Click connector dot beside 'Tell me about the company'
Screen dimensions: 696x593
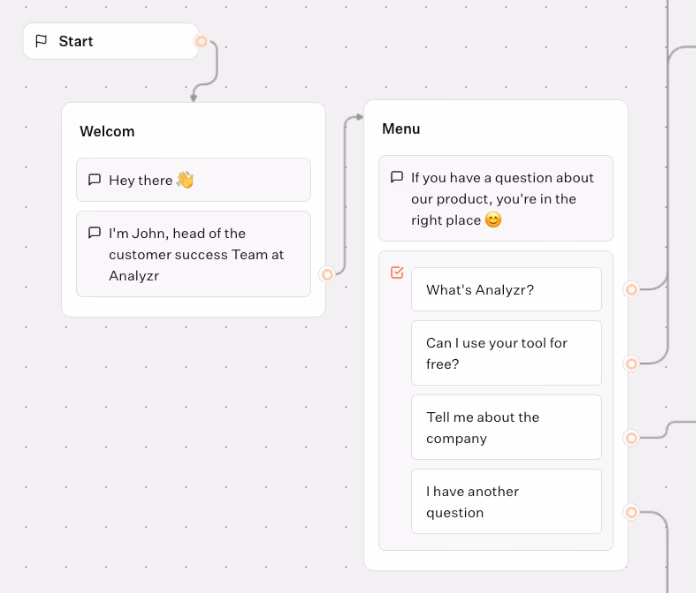coord(631,438)
